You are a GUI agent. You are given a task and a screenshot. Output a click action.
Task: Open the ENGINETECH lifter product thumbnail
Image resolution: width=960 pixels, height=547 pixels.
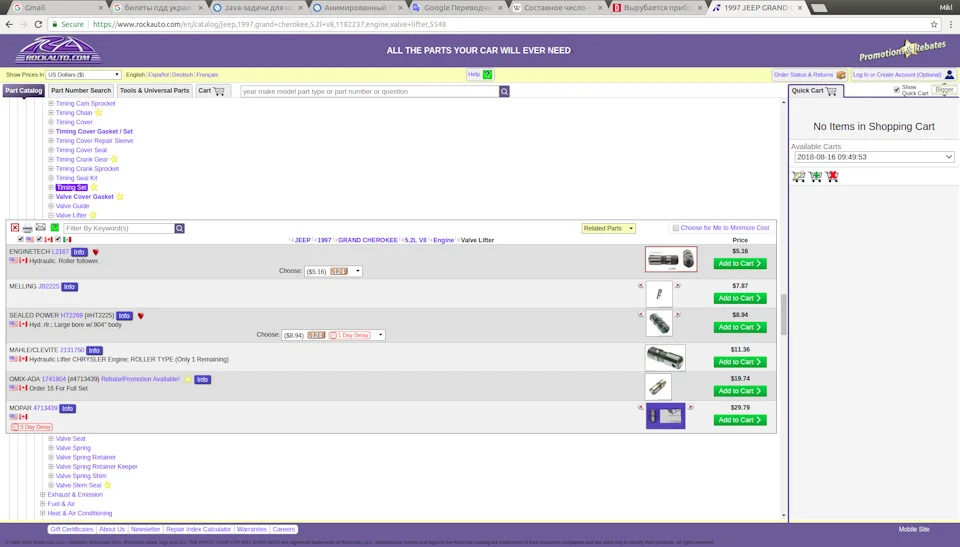tap(671, 259)
